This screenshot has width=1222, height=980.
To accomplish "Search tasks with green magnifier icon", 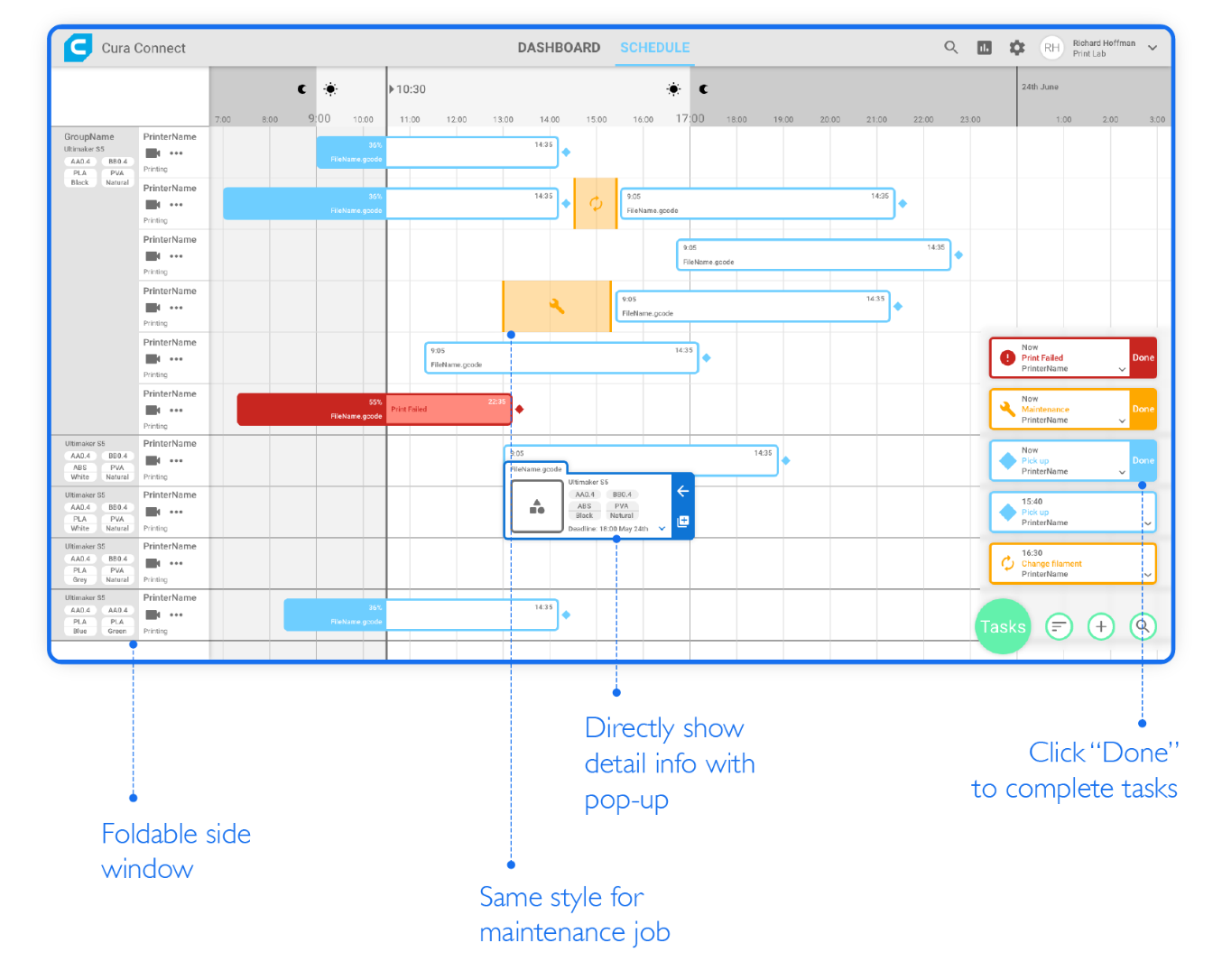I will [x=1143, y=626].
